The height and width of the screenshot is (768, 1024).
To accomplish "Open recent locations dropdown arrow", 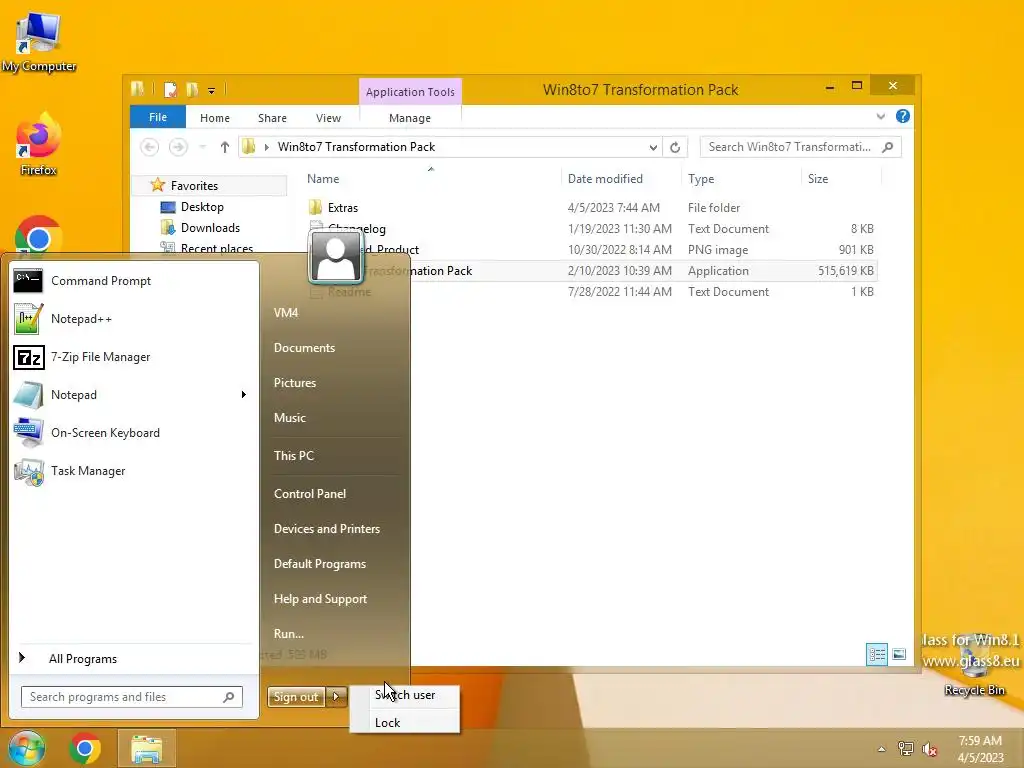I will pos(202,147).
